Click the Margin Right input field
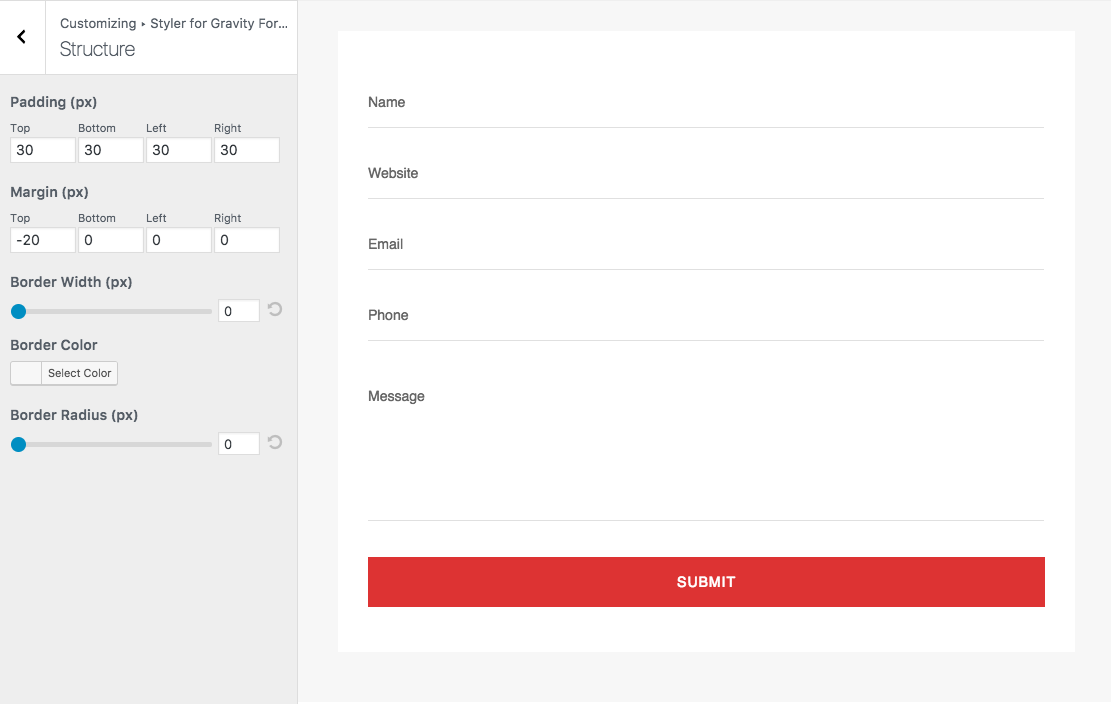 247,240
